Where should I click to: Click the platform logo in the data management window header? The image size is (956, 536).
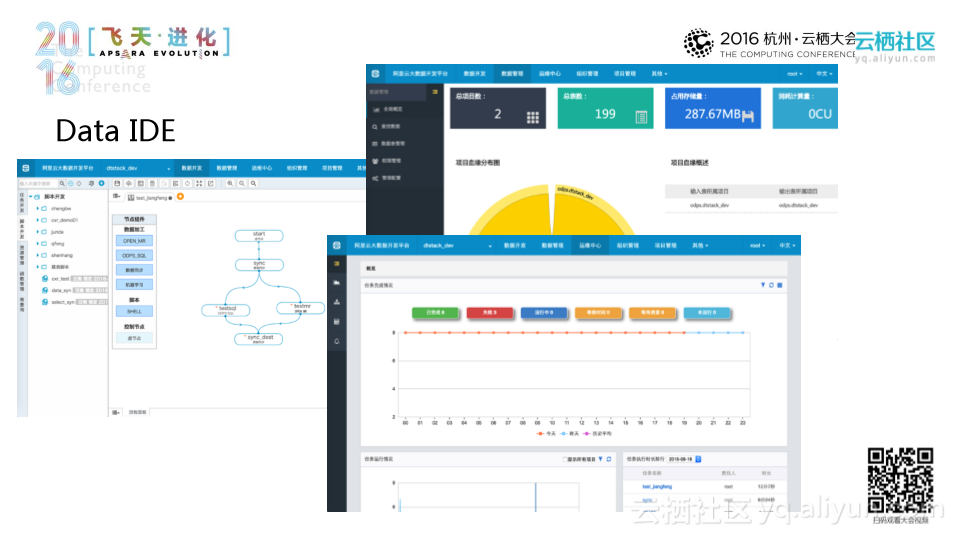click(x=376, y=74)
